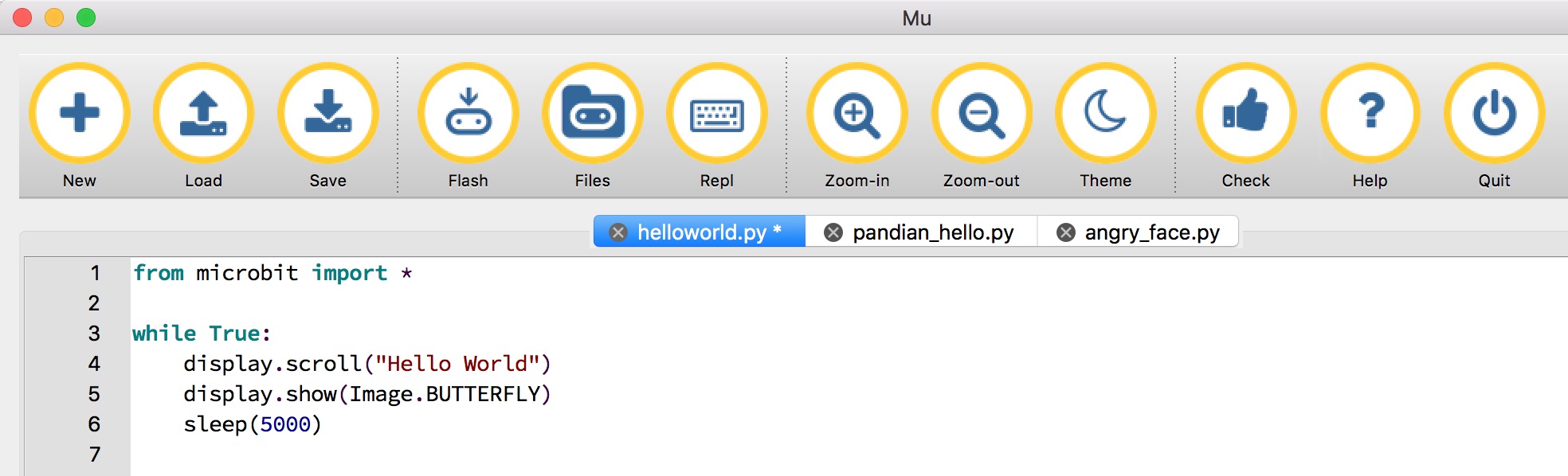Viewport: 1568px width, 476px height.
Task: Click line number 3 in the margin
Action: [x=94, y=334]
